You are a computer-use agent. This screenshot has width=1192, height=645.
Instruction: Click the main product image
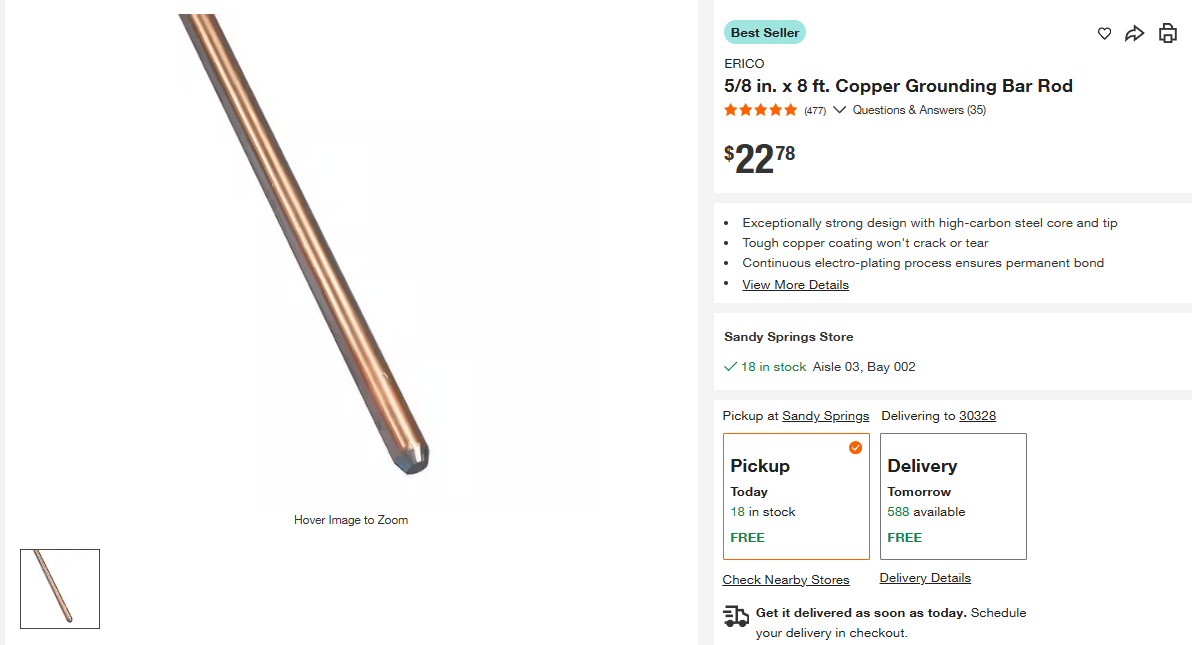coord(350,260)
